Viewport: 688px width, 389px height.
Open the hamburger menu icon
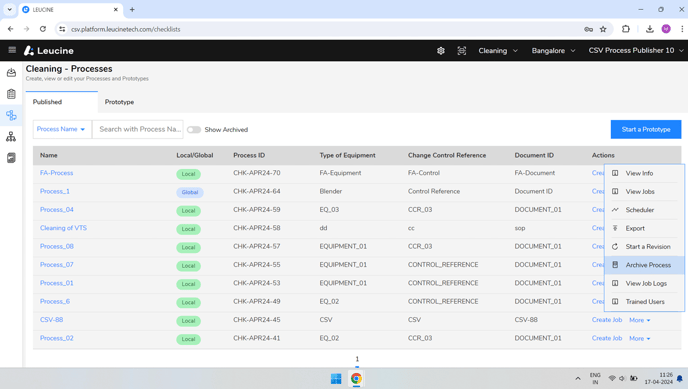12,50
